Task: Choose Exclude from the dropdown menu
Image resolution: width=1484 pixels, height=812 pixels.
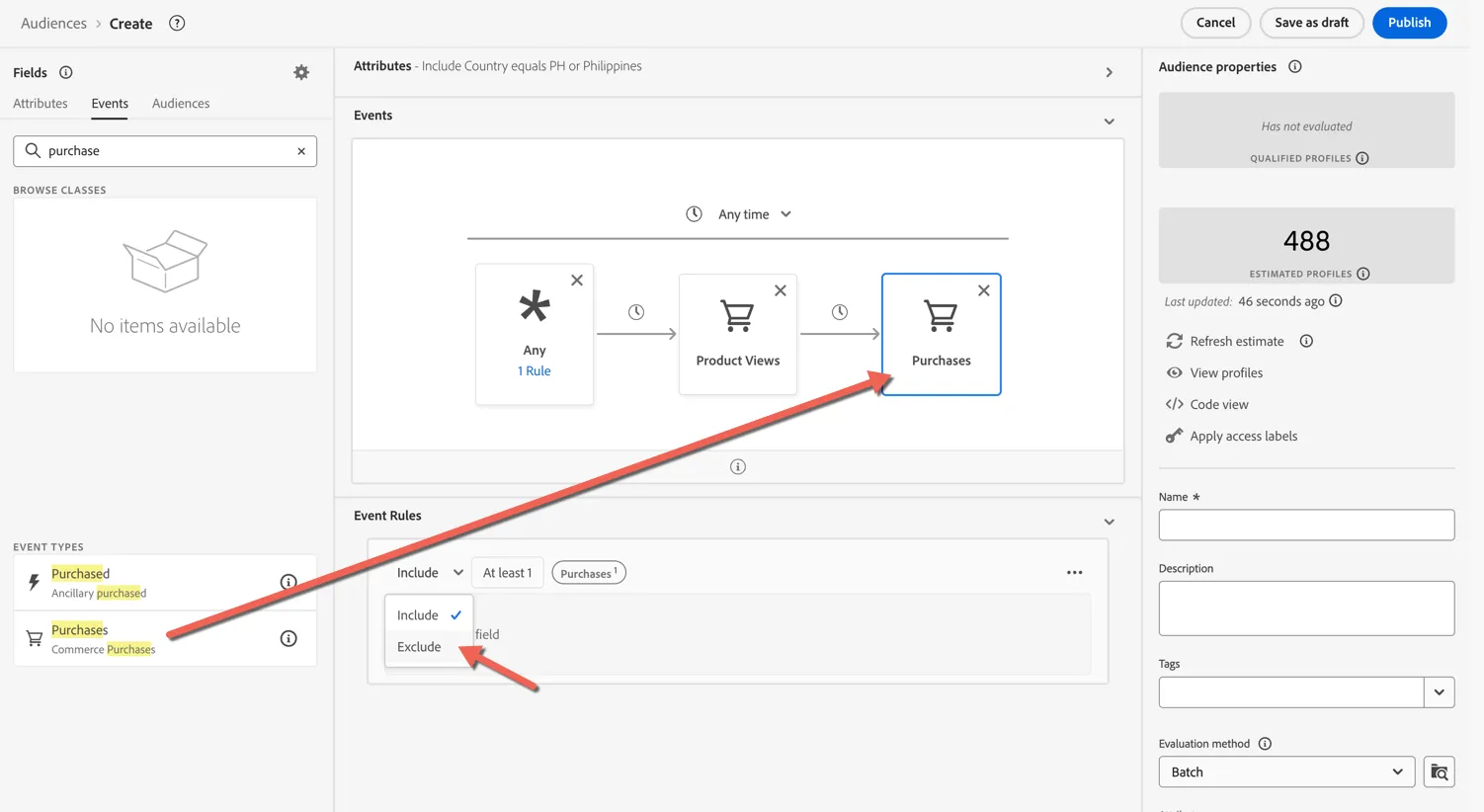Action: 429,647
